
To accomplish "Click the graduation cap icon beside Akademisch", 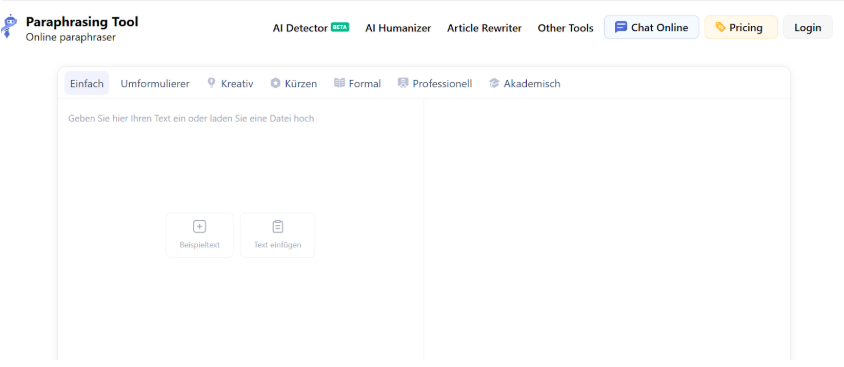I will click(494, 83).
